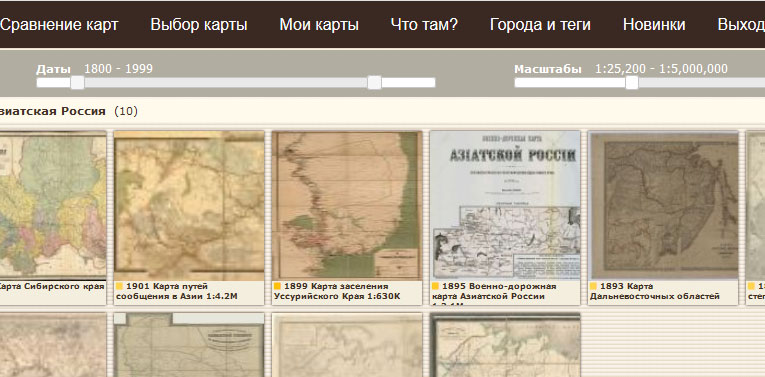The height and width of the screenshot is (377, 765).
Task: Click the Азиатская Россия (10) heading
Action: 69,111
